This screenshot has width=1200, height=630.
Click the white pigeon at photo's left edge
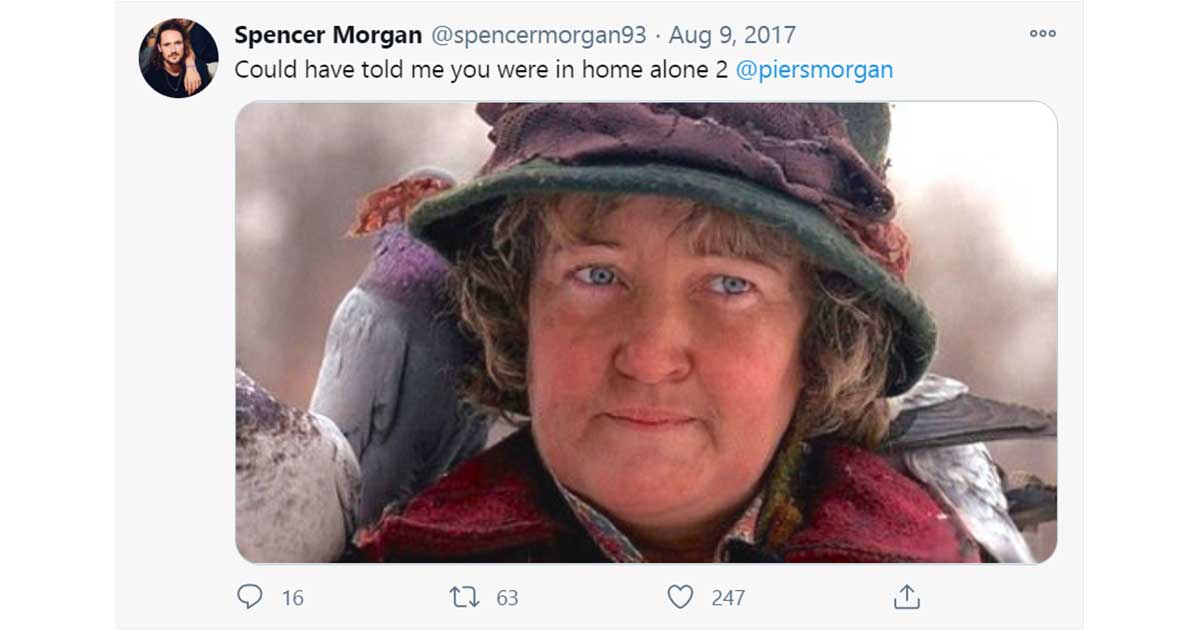(x=290, y=470)
